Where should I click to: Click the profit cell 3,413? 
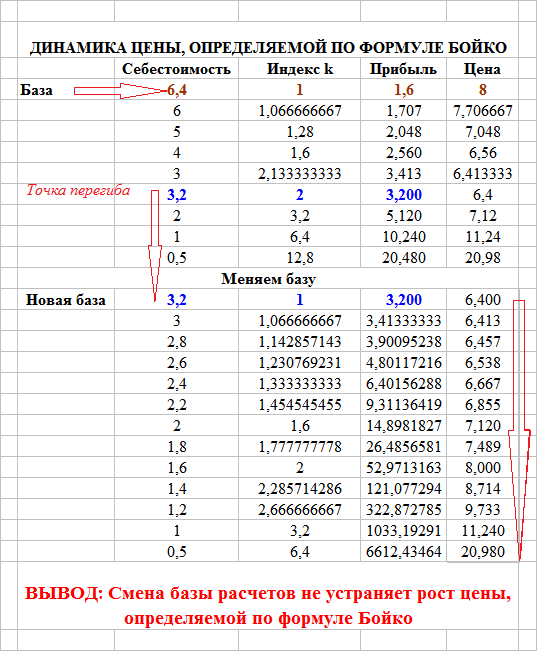point(403,173)
